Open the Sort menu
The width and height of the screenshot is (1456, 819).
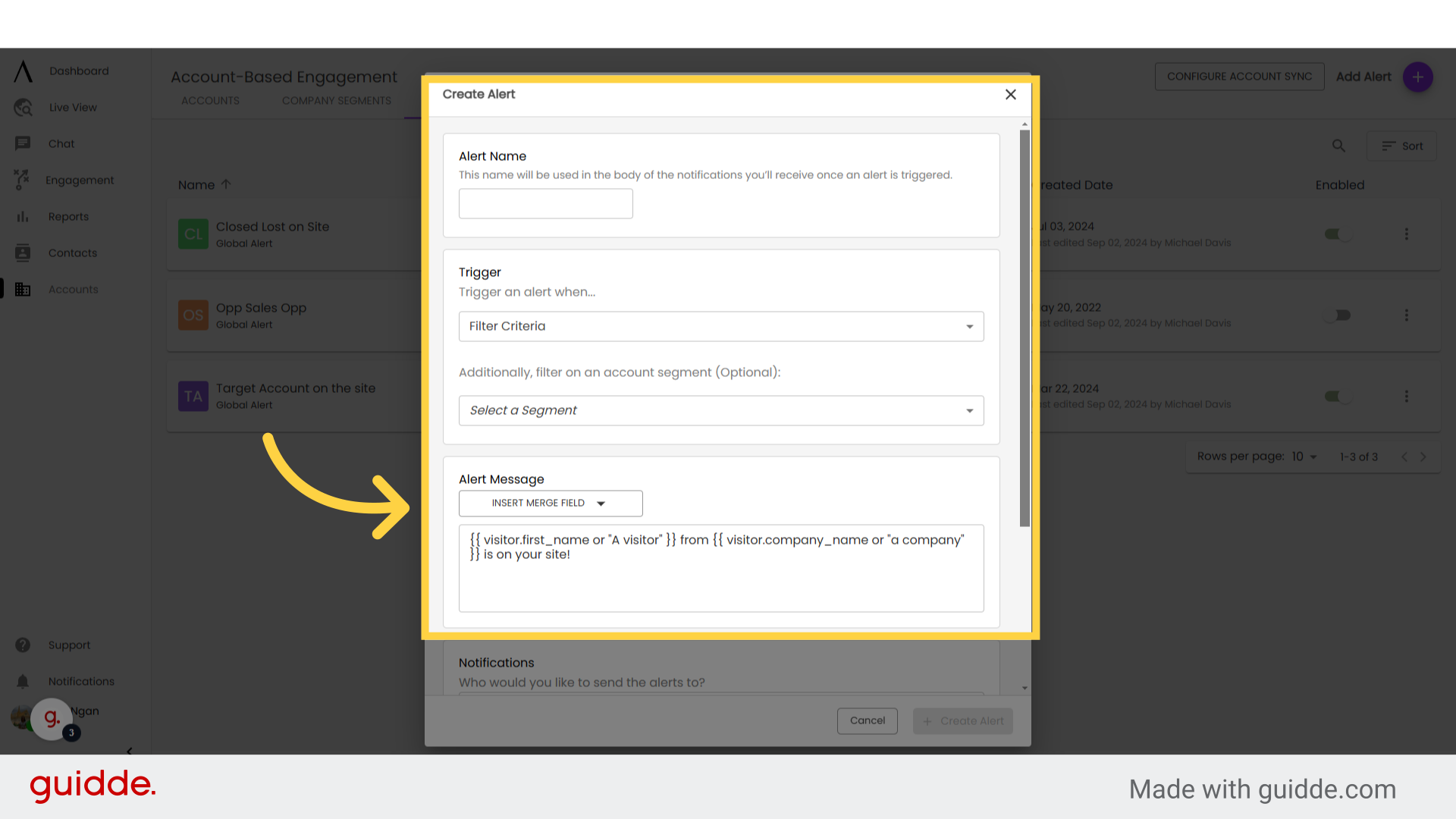[x=1401, y=146]
